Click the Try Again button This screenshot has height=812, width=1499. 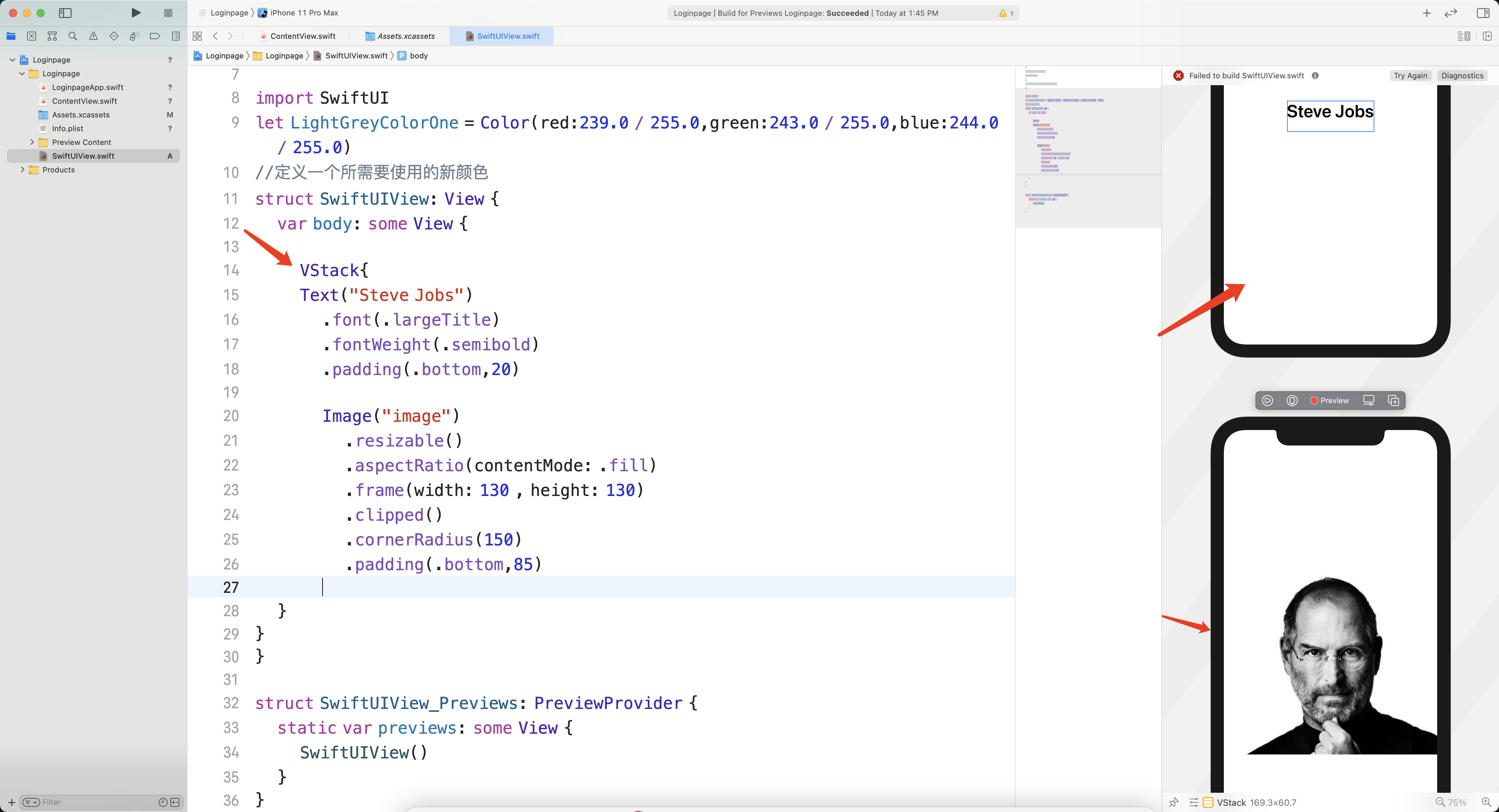1410,76
